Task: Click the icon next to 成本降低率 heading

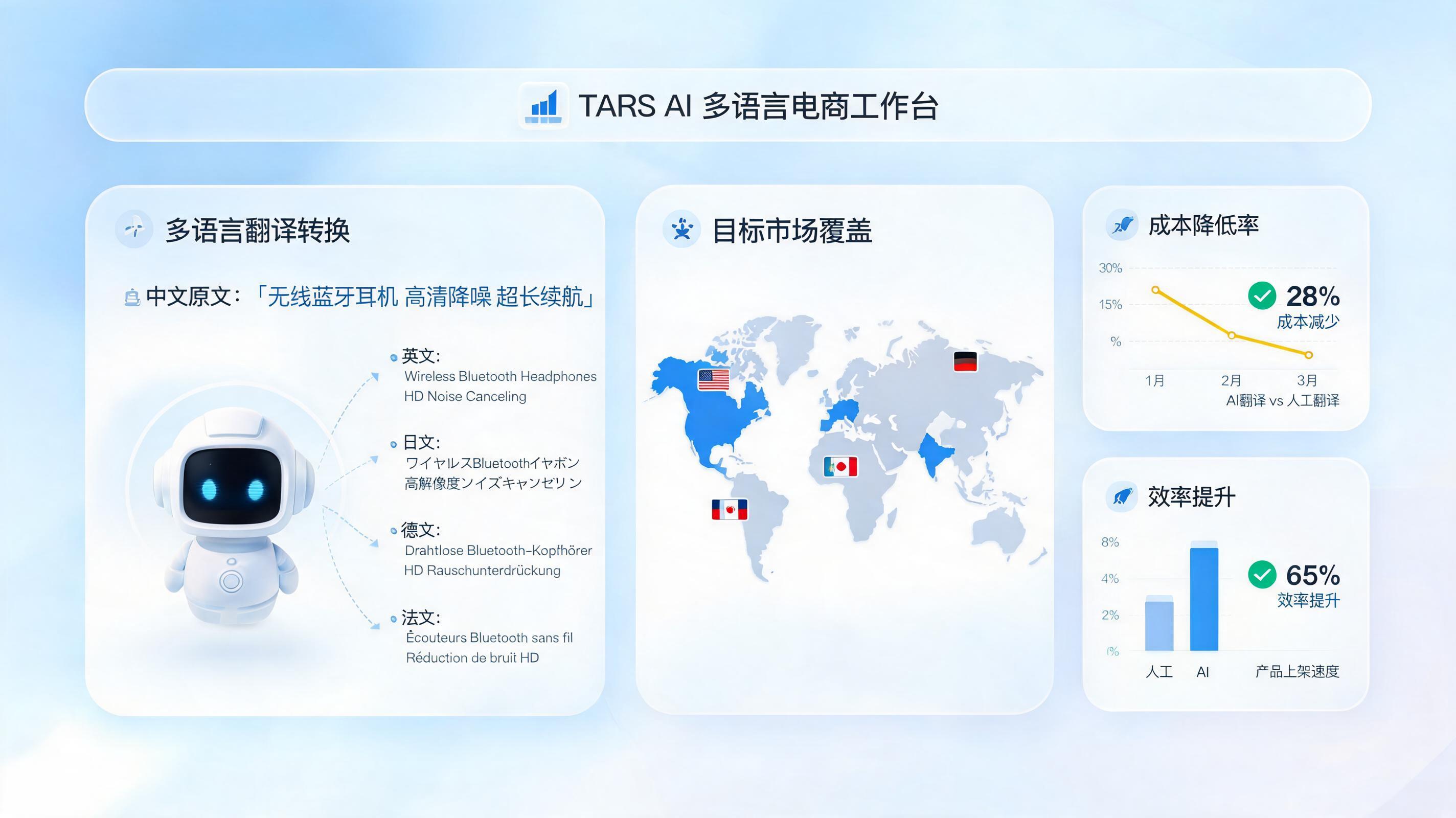Action: coord(1122,225)
